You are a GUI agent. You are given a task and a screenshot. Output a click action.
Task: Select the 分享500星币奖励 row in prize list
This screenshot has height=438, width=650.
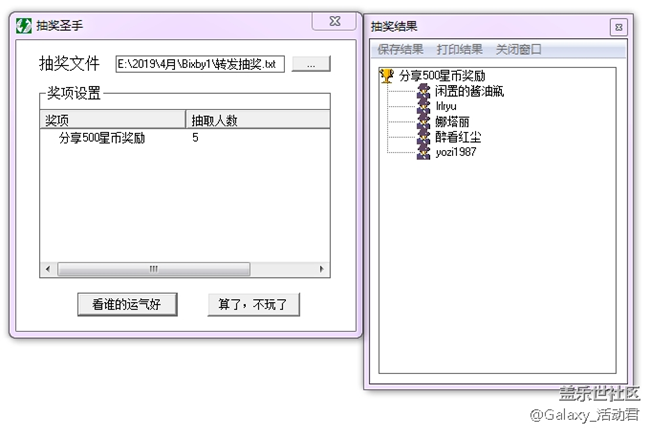tap(185, 138)
